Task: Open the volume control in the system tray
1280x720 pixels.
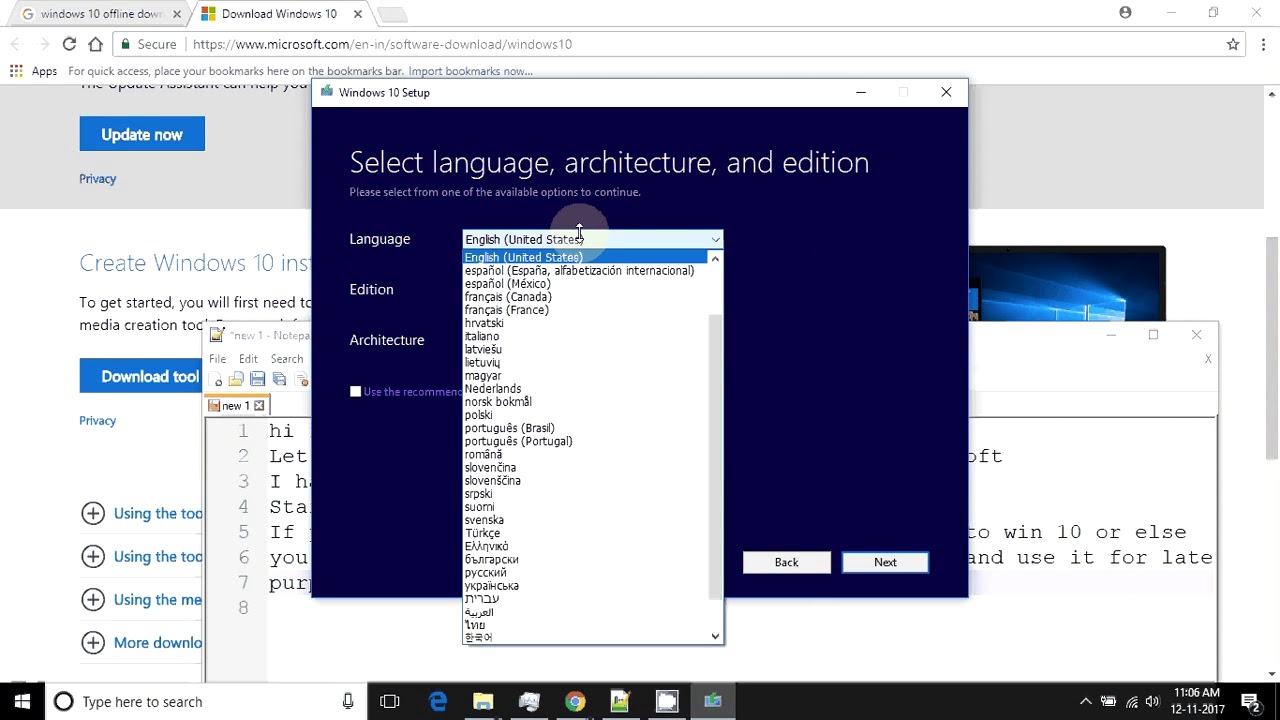Action: [1152, 701]
